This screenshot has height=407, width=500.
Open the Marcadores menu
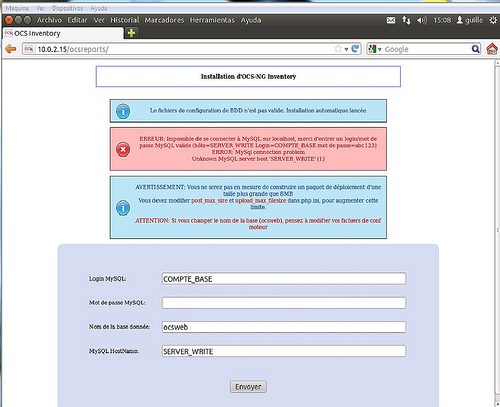click(164, 20)
